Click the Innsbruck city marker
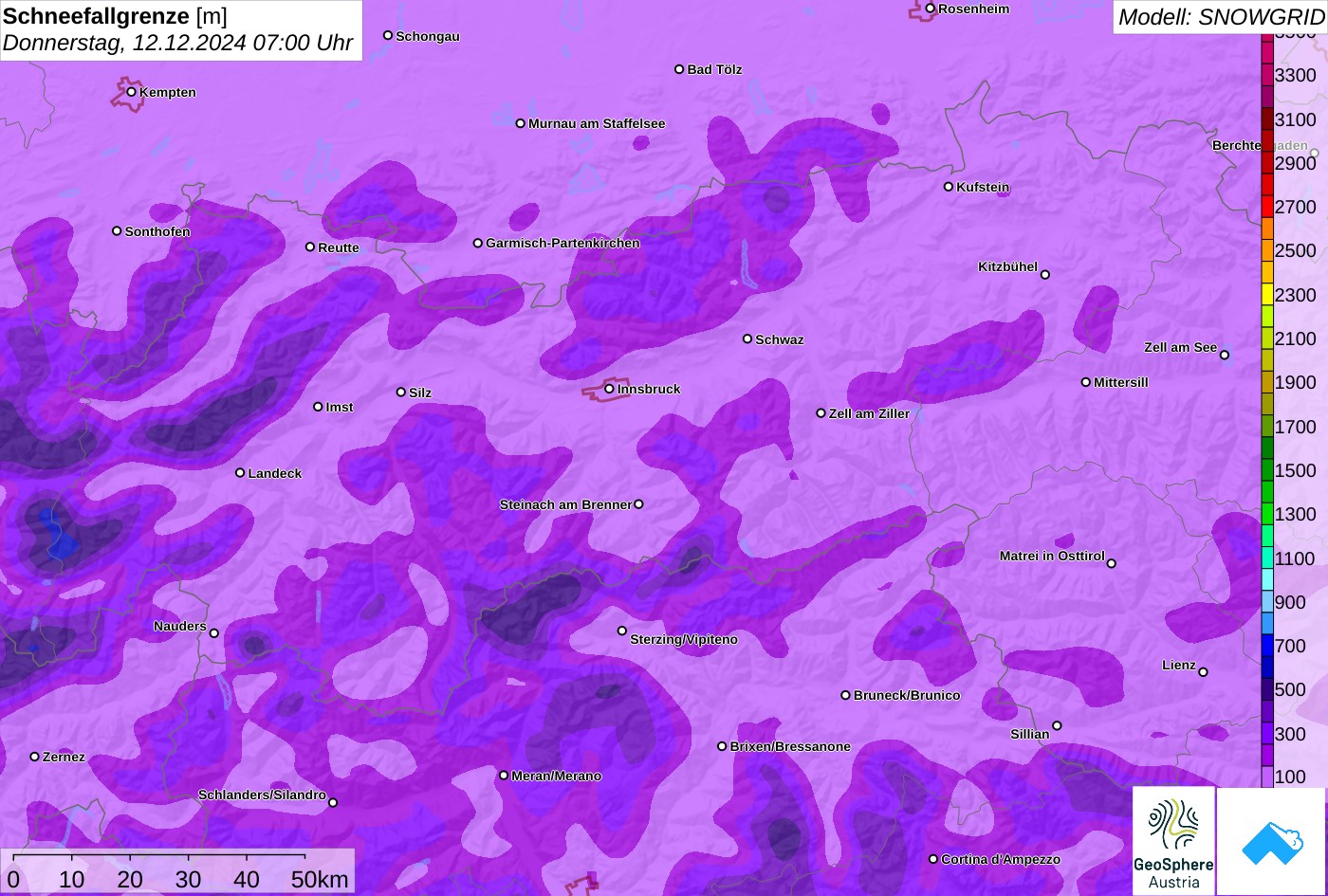 point(609,389)
